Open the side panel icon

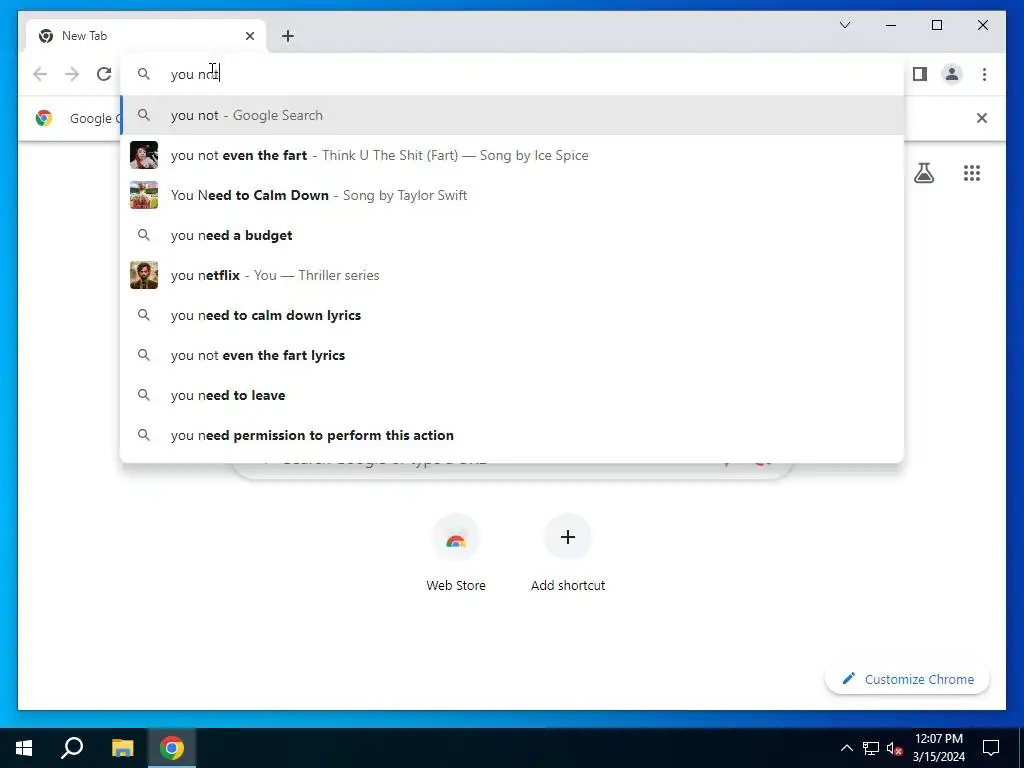(920, 74)
